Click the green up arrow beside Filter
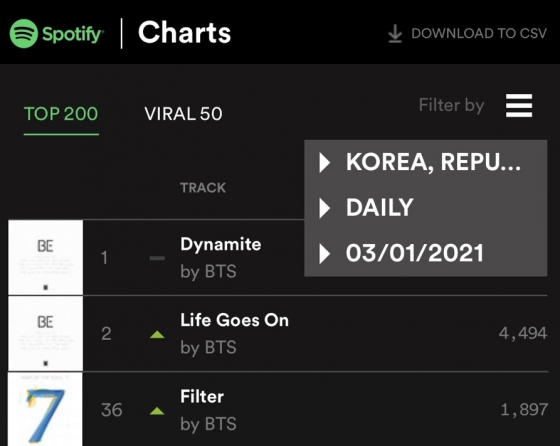The image size is (560, 446). (157, 411)
